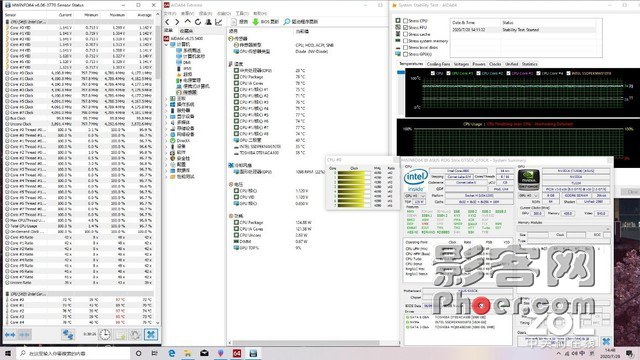Enable Stress system memory checkbox
This screenshot has width=640, height=360.
405,41
